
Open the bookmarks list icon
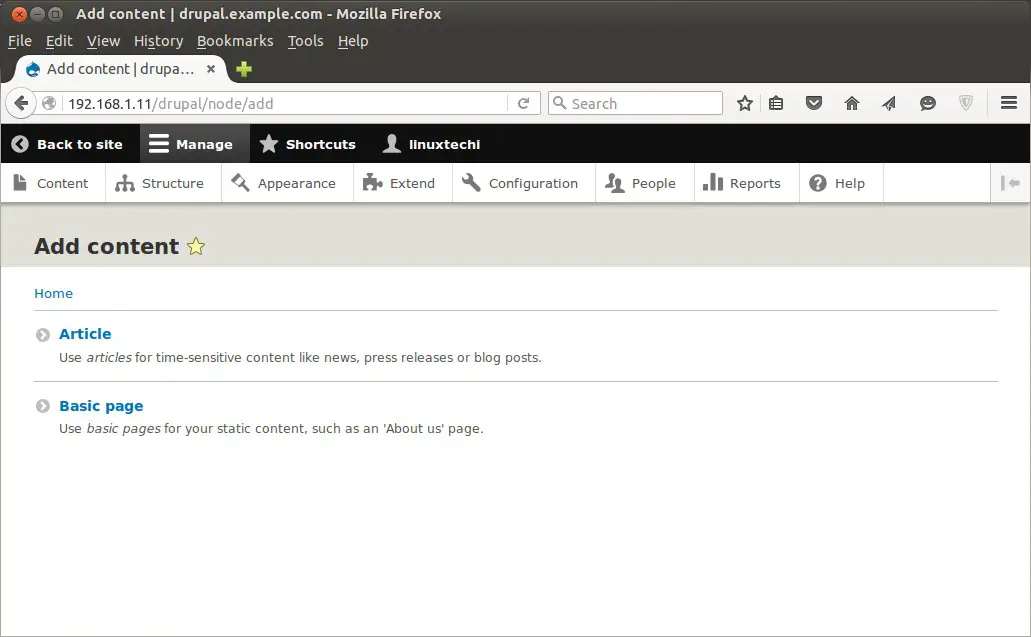point(776,103)
